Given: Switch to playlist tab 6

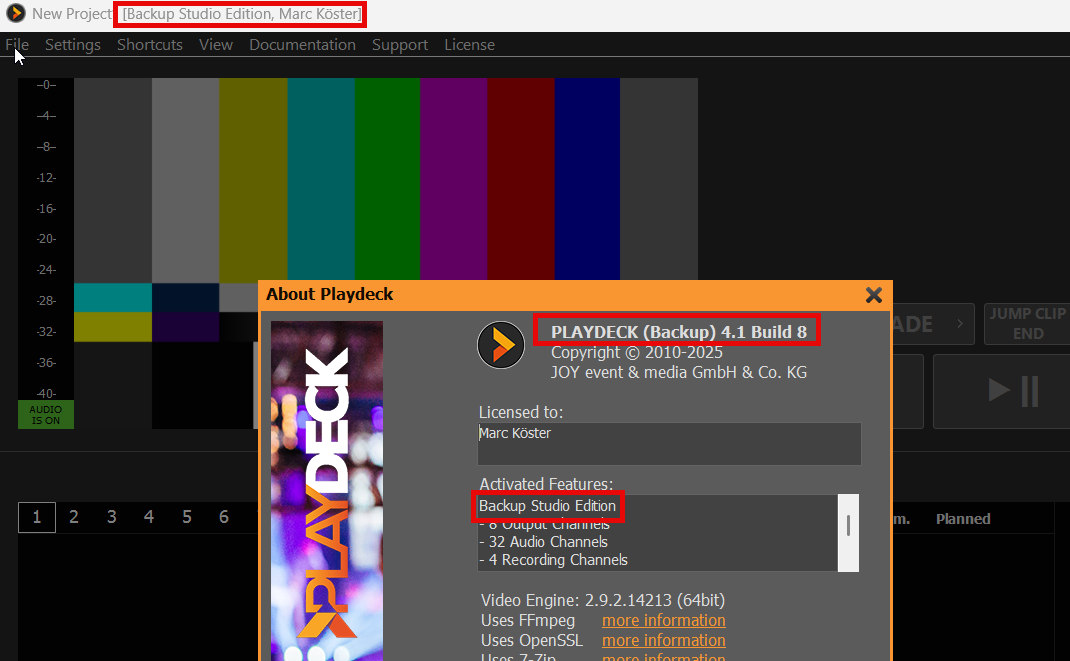Looking at the screenshot, I should coord(224,517).
